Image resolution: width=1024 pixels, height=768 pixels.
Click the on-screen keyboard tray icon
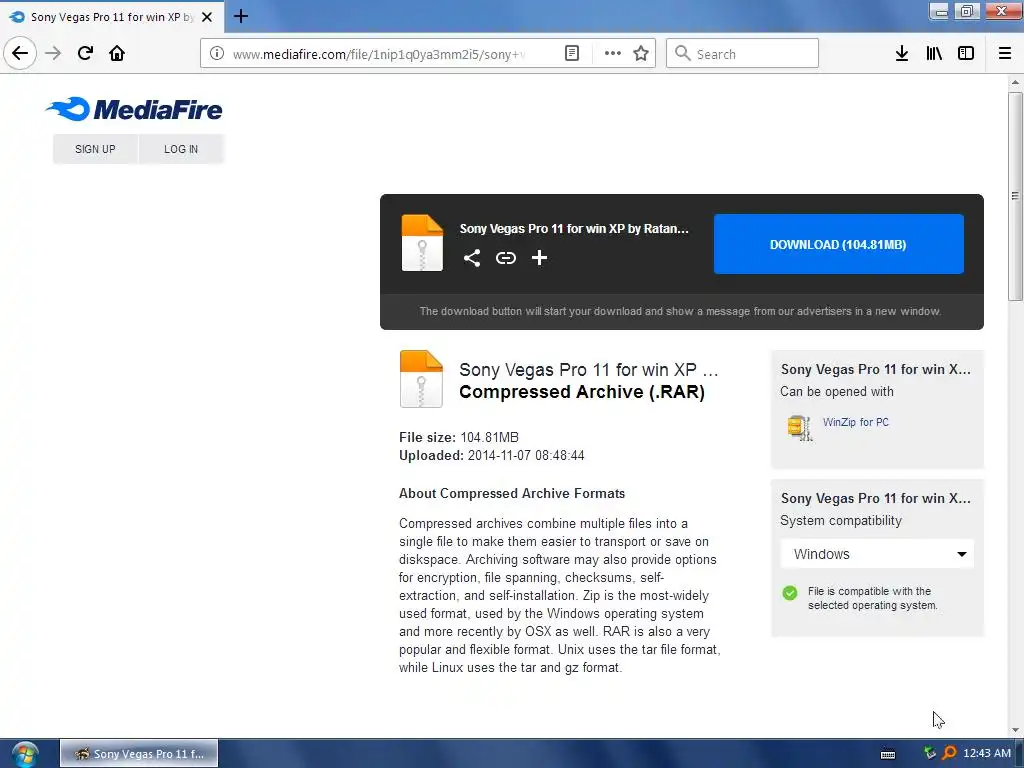[888, 754]
